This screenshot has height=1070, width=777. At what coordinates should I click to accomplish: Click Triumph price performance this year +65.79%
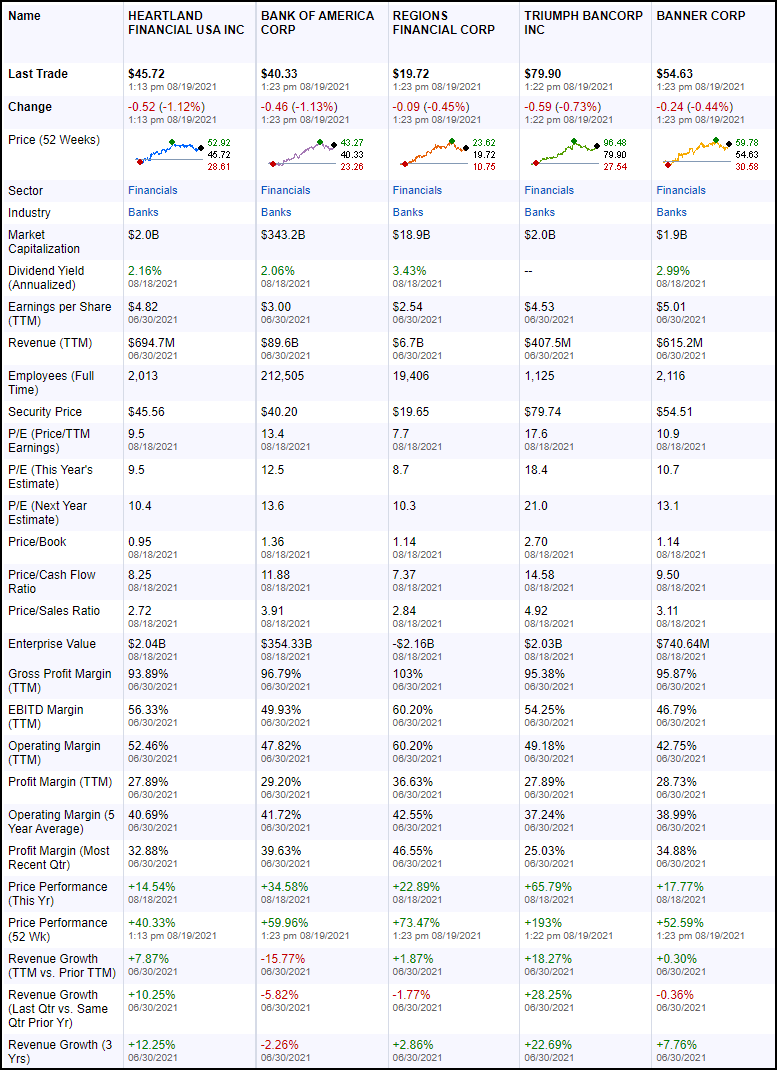point(548,887)
